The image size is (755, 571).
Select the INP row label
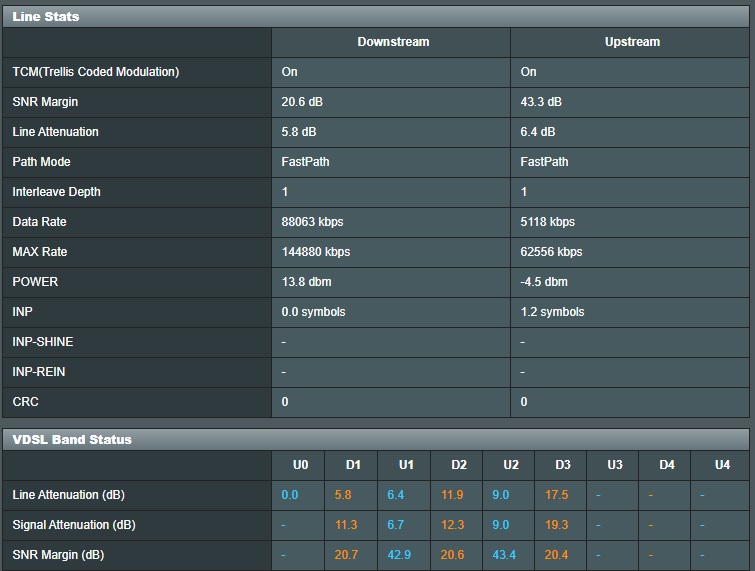click(22, 311)
